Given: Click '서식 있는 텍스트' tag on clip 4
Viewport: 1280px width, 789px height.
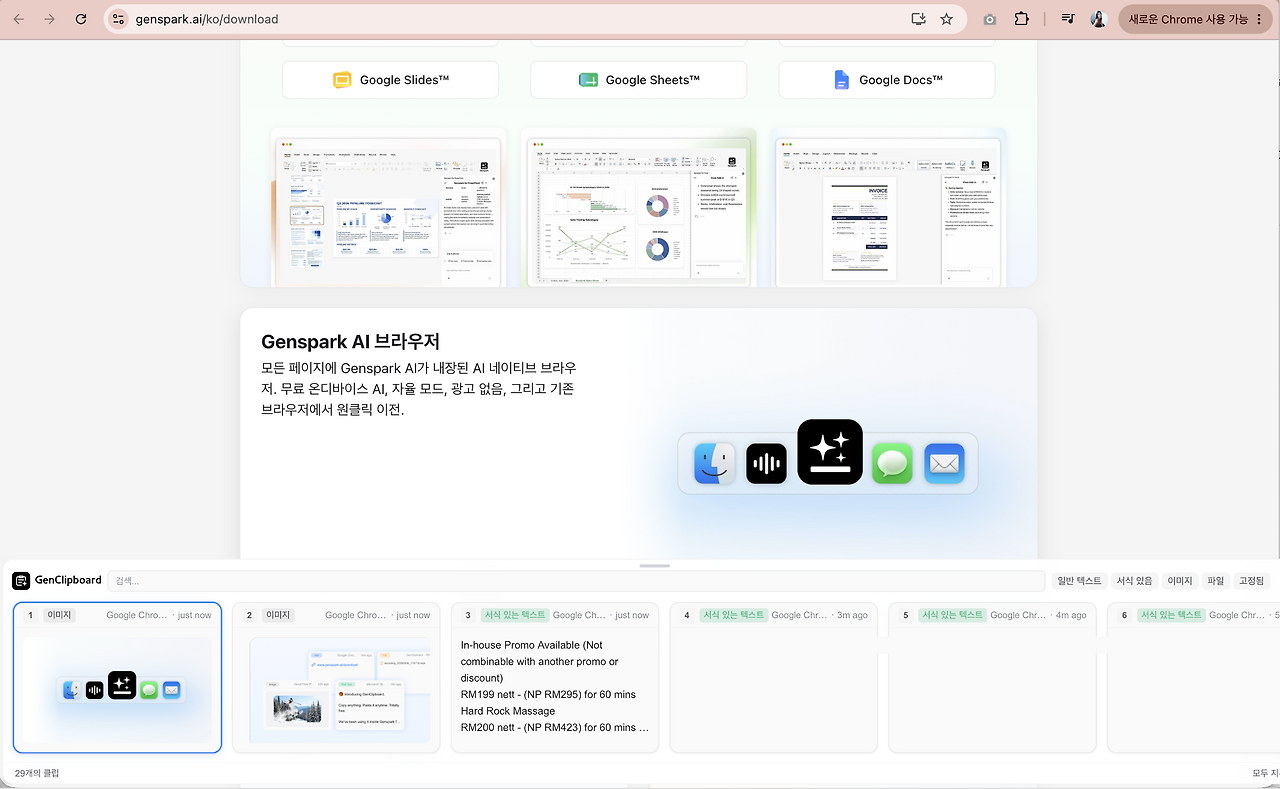Looking at the screenshot, I should click(x=733, y=615).
